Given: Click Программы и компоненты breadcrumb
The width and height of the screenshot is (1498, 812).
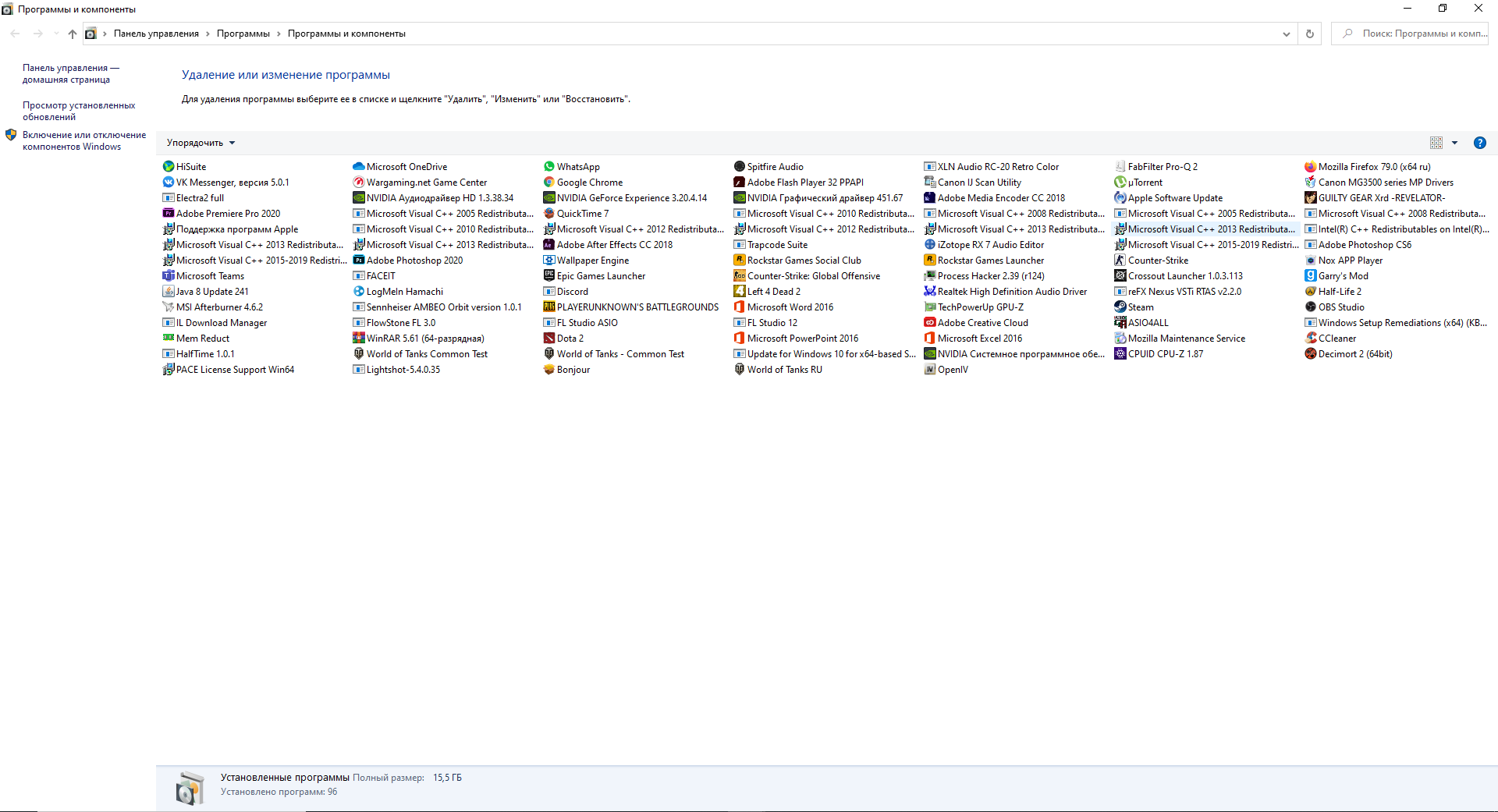Looking at the screenshot, I should click(x=346, y=34).
